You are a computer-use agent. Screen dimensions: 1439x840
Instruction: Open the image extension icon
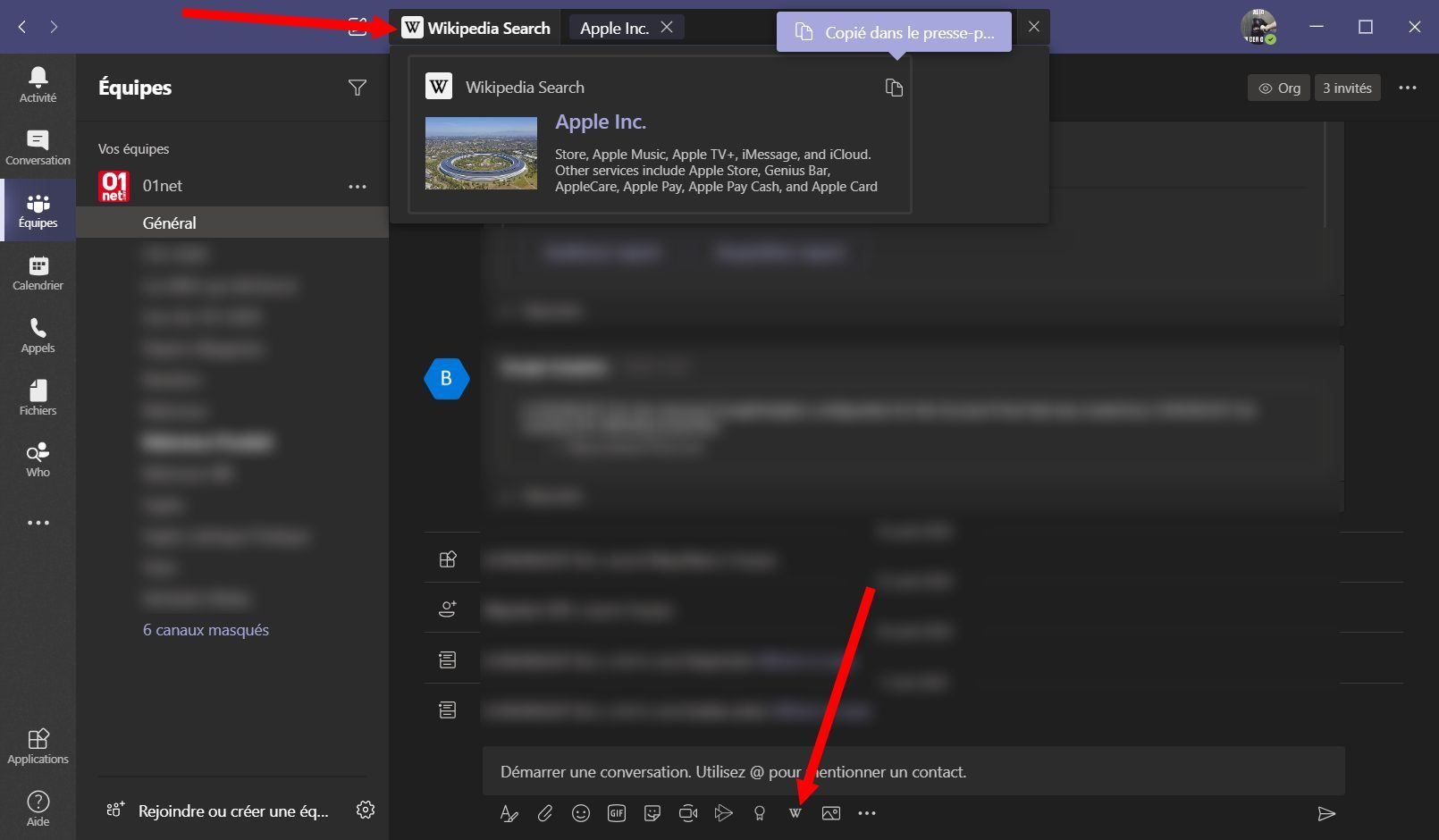click(x=831, y=813)
